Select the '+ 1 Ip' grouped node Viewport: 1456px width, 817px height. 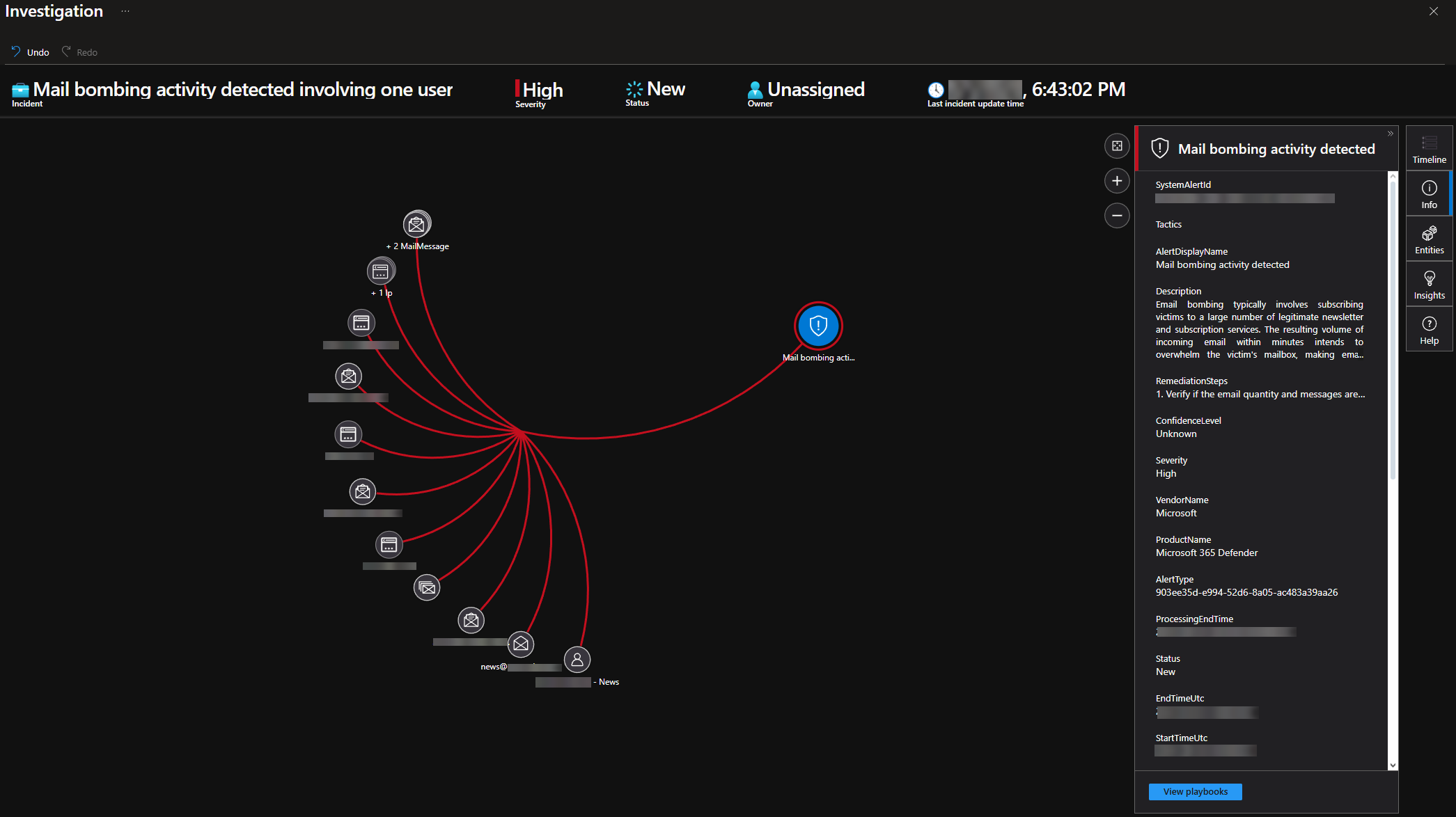(380, 271)
